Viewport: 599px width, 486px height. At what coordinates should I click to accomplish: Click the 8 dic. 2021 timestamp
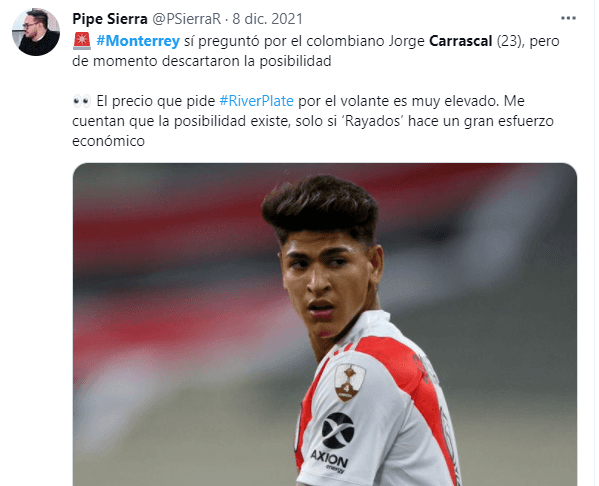(267, 19)
